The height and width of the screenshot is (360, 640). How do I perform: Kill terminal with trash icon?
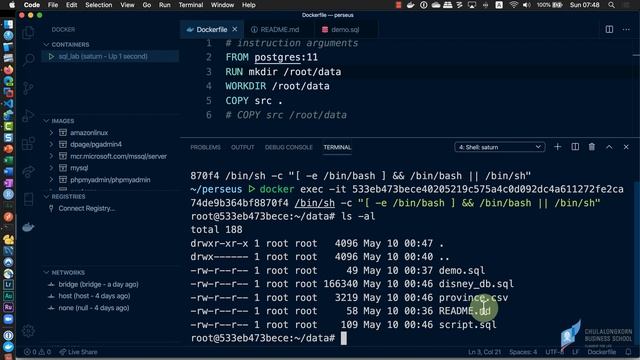pyautogui.click(x=592, y=147)
